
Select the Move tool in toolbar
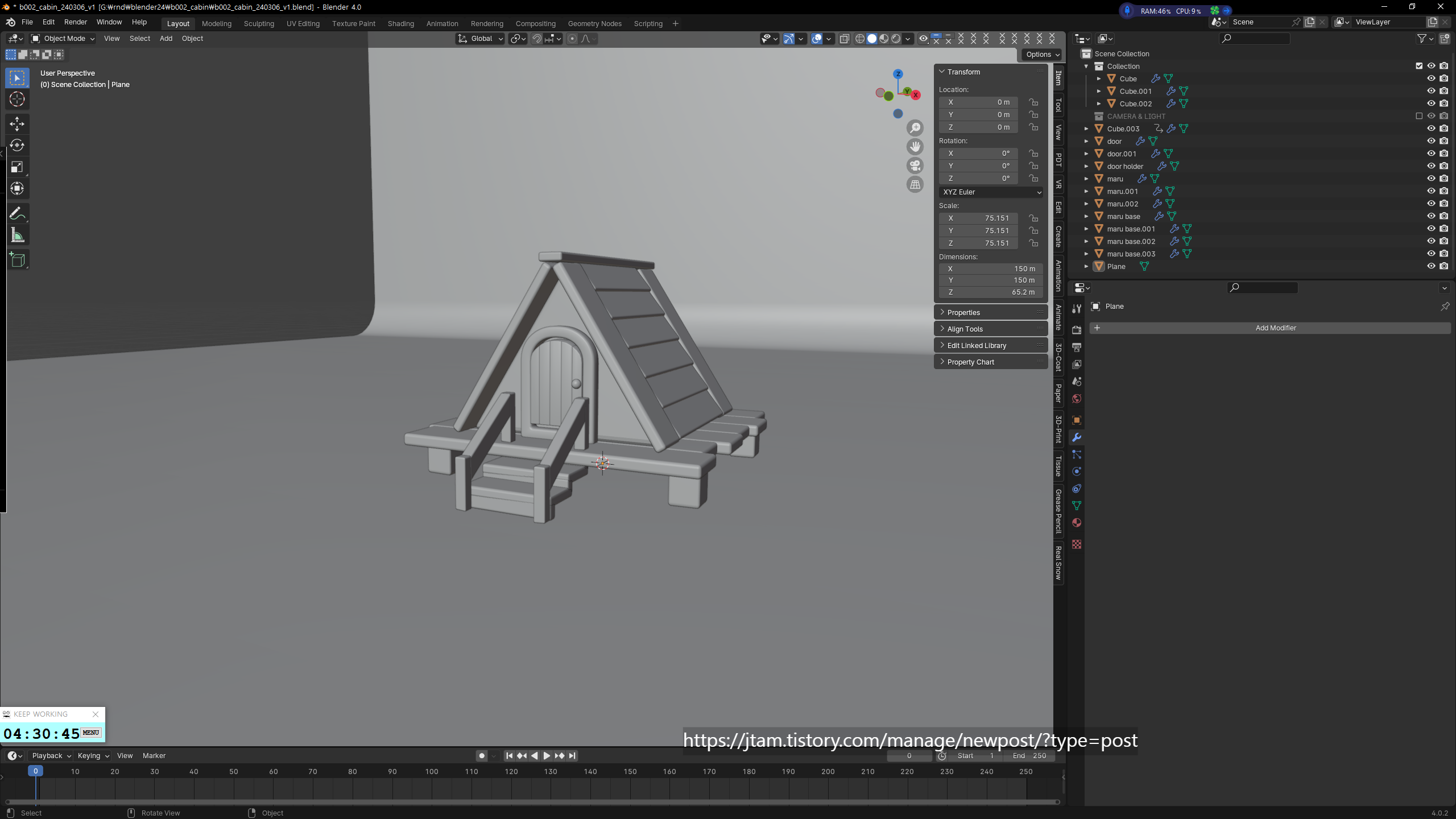coord(17,123)
